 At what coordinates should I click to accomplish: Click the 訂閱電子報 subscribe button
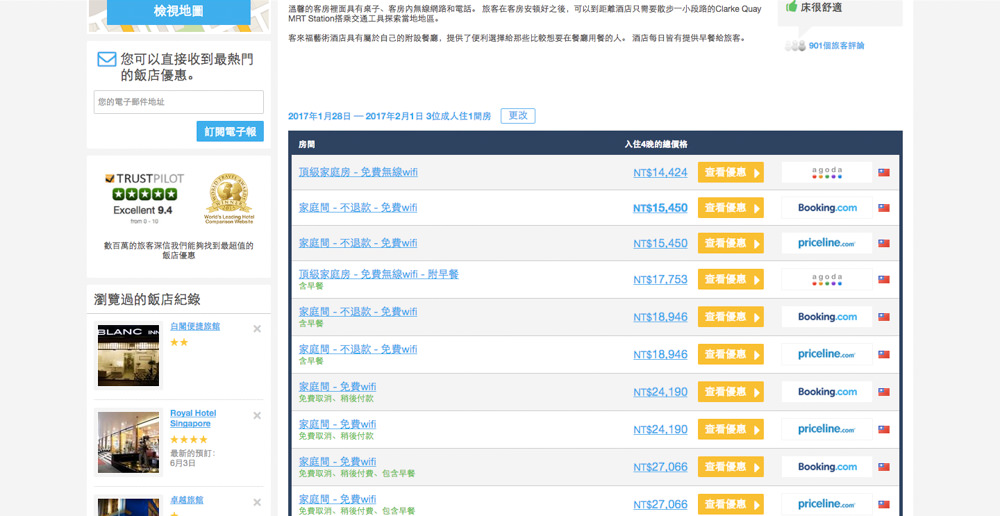tap(230, 131)
